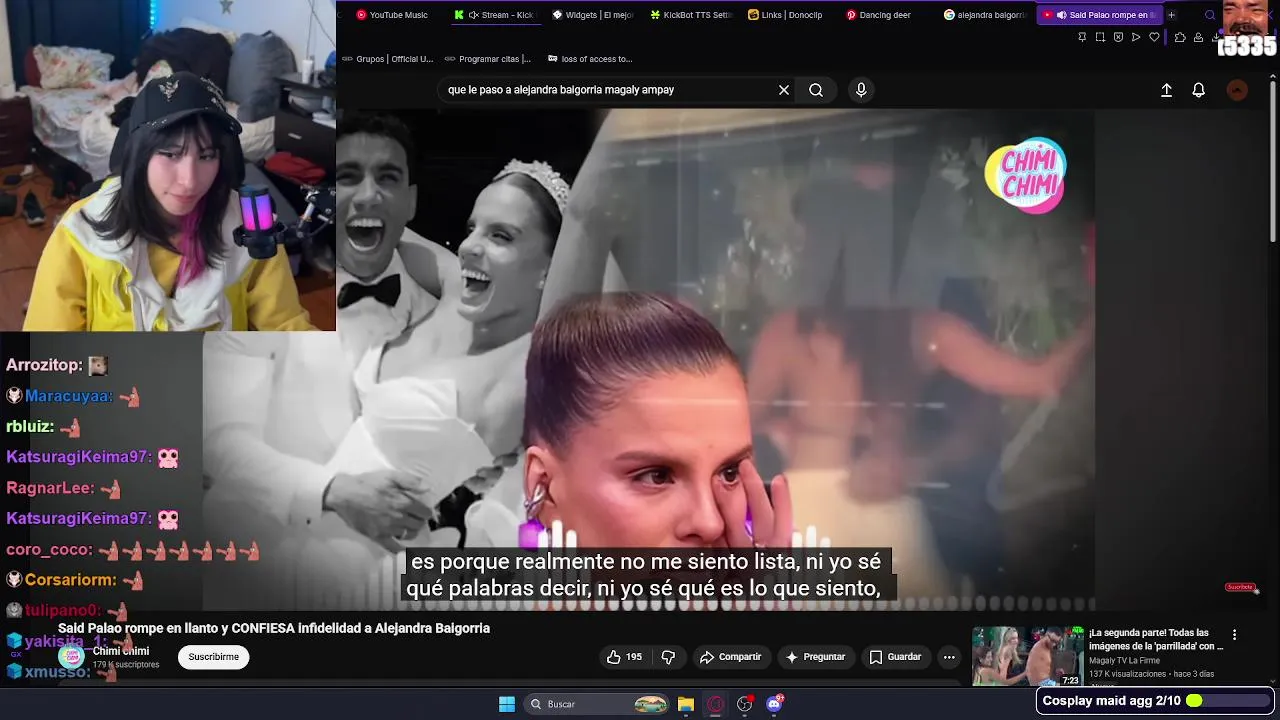Open the Discord taskbar icon
Screen dimensions: 1280x720
pyautogui.click(x=774, y=704)
